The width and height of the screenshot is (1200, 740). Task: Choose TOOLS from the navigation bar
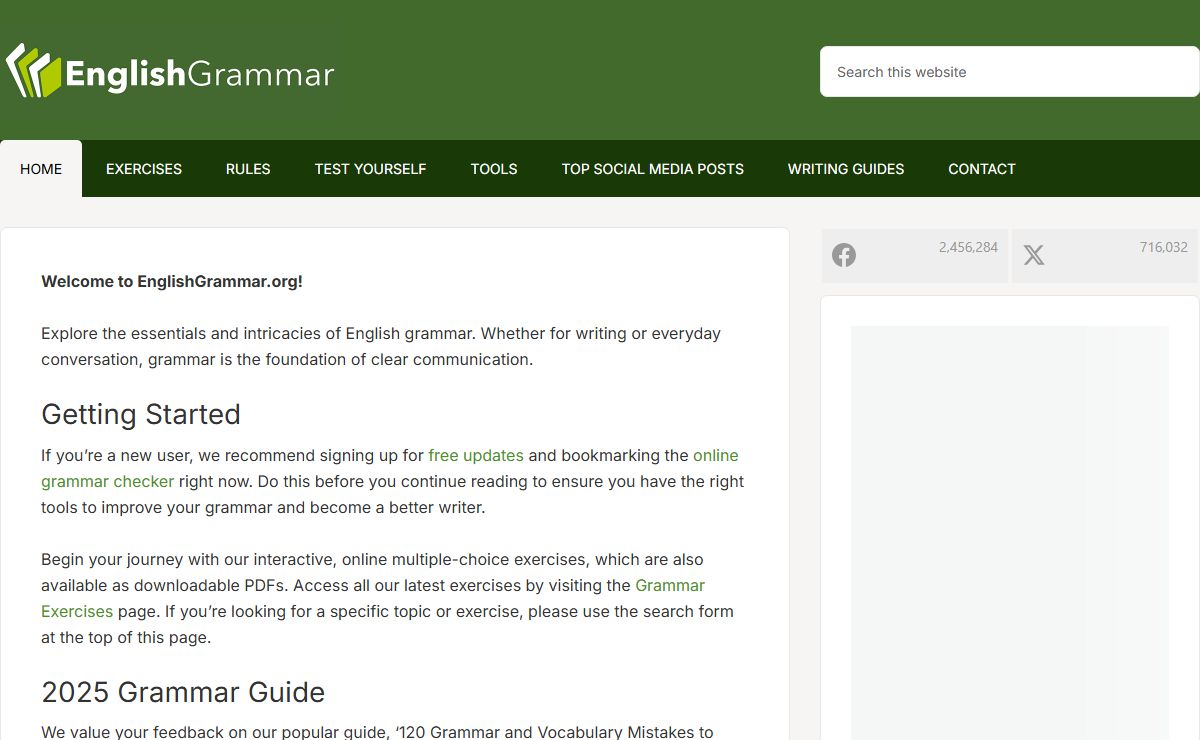[494, 169]
